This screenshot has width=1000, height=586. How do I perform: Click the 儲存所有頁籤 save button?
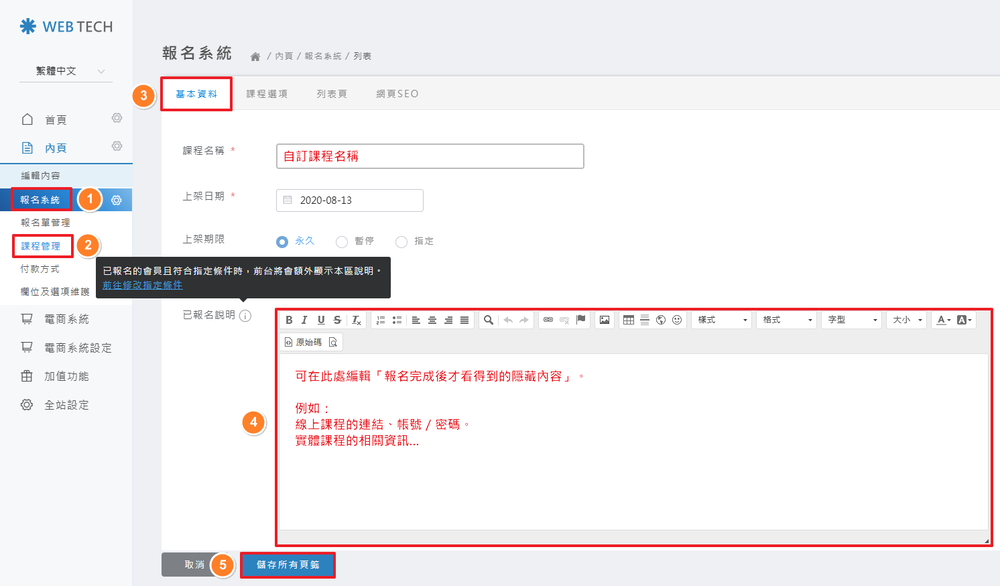point(288,565)
